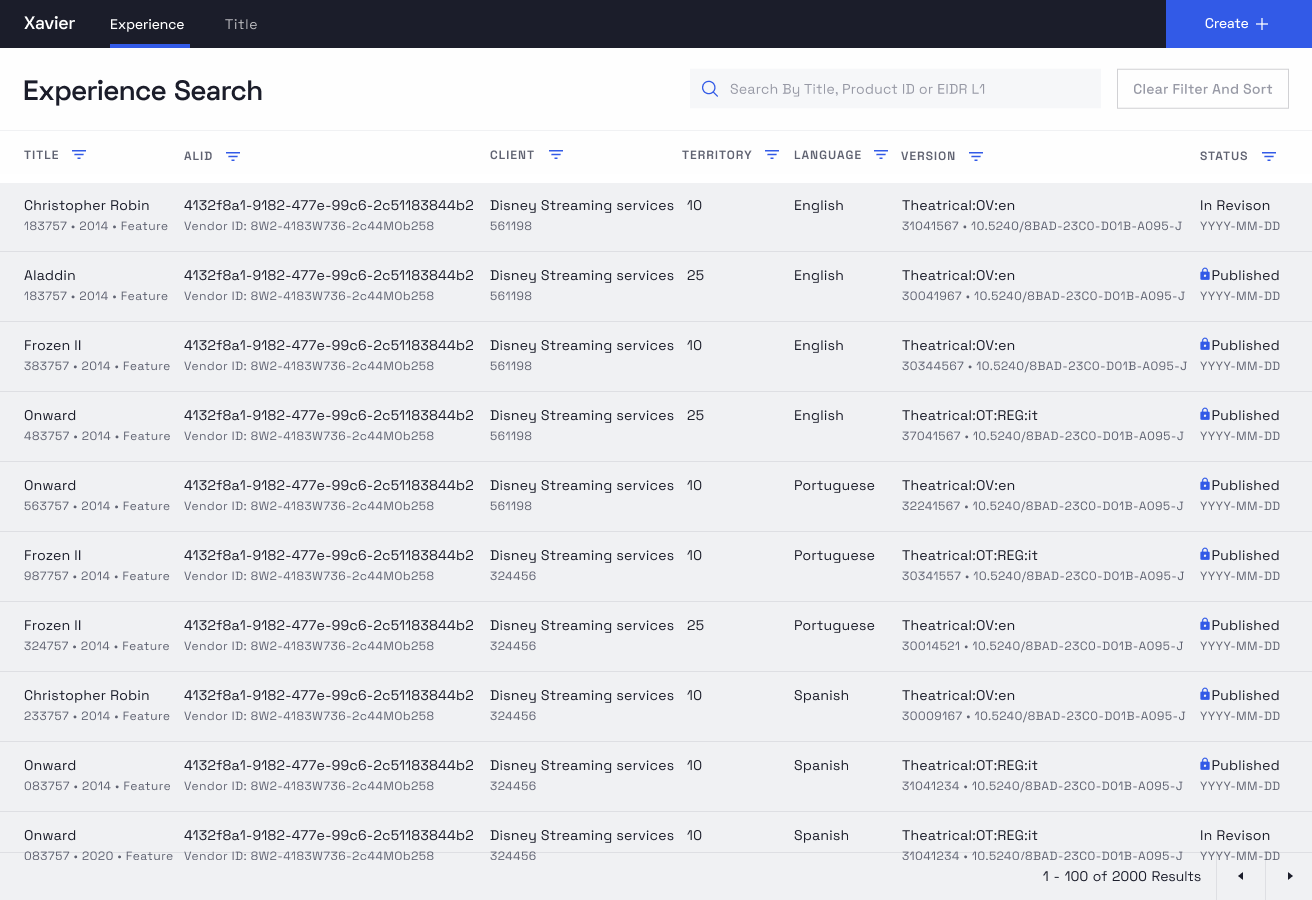
Task: Go to the next results page arrow
Action: [1290, 876]
